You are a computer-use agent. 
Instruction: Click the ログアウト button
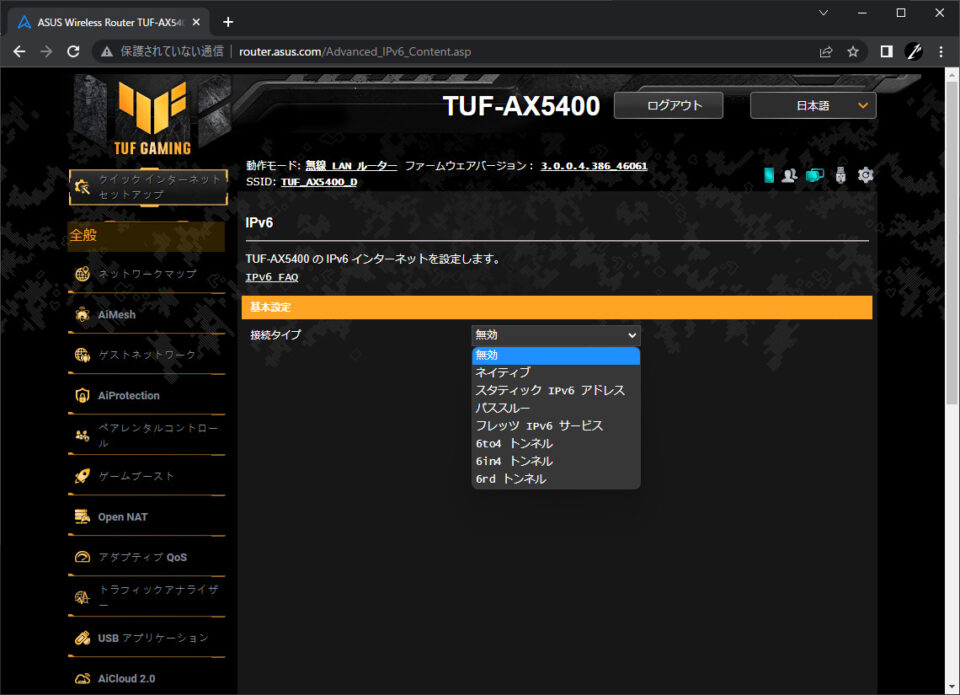point(669,105)
